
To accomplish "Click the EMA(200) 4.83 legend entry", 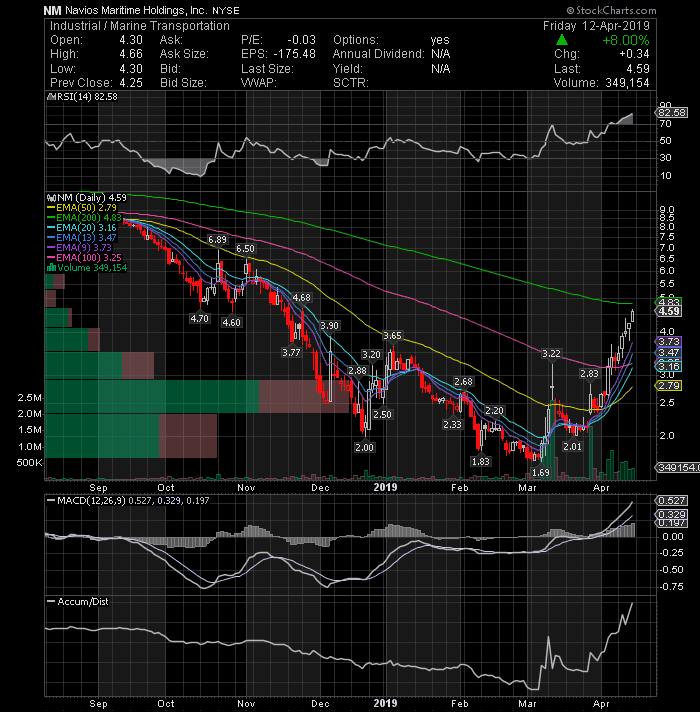I will [84, 218].
